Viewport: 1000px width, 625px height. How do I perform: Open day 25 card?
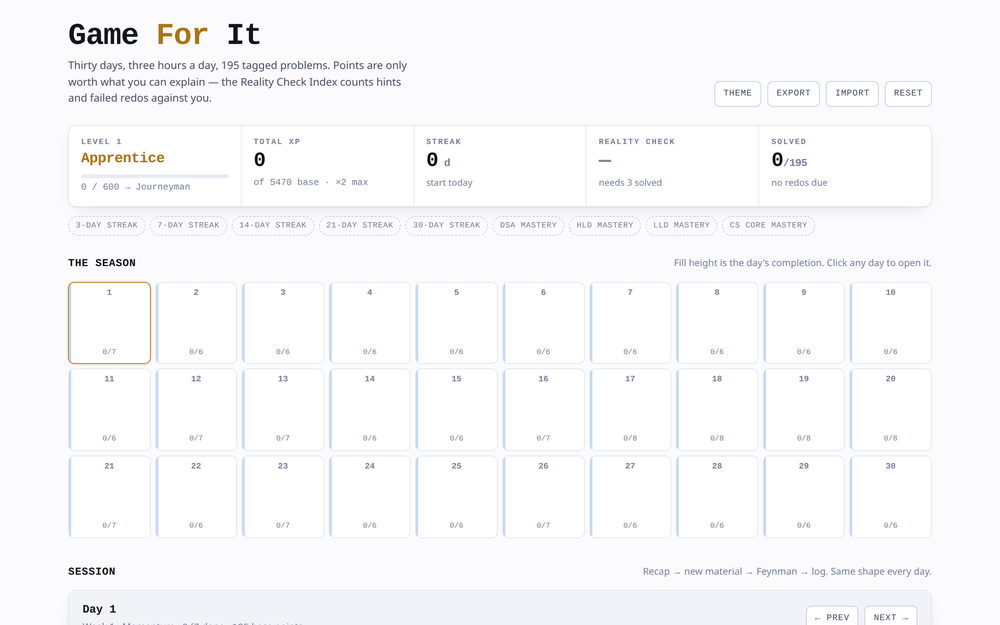tap(457, 497)
